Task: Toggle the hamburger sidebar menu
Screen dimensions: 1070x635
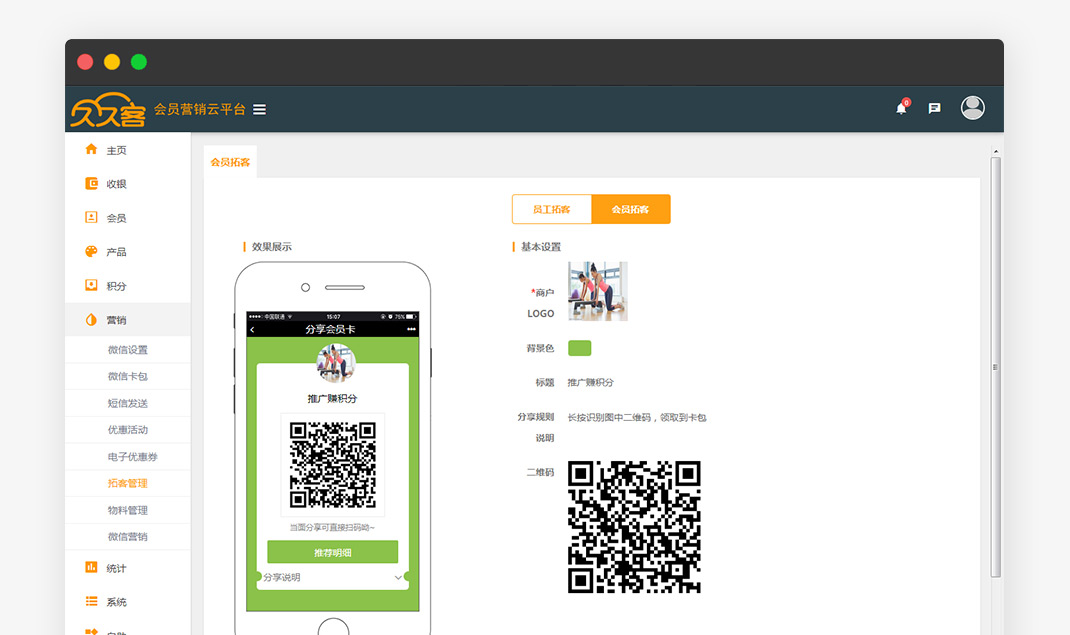Action: (259, 109)
